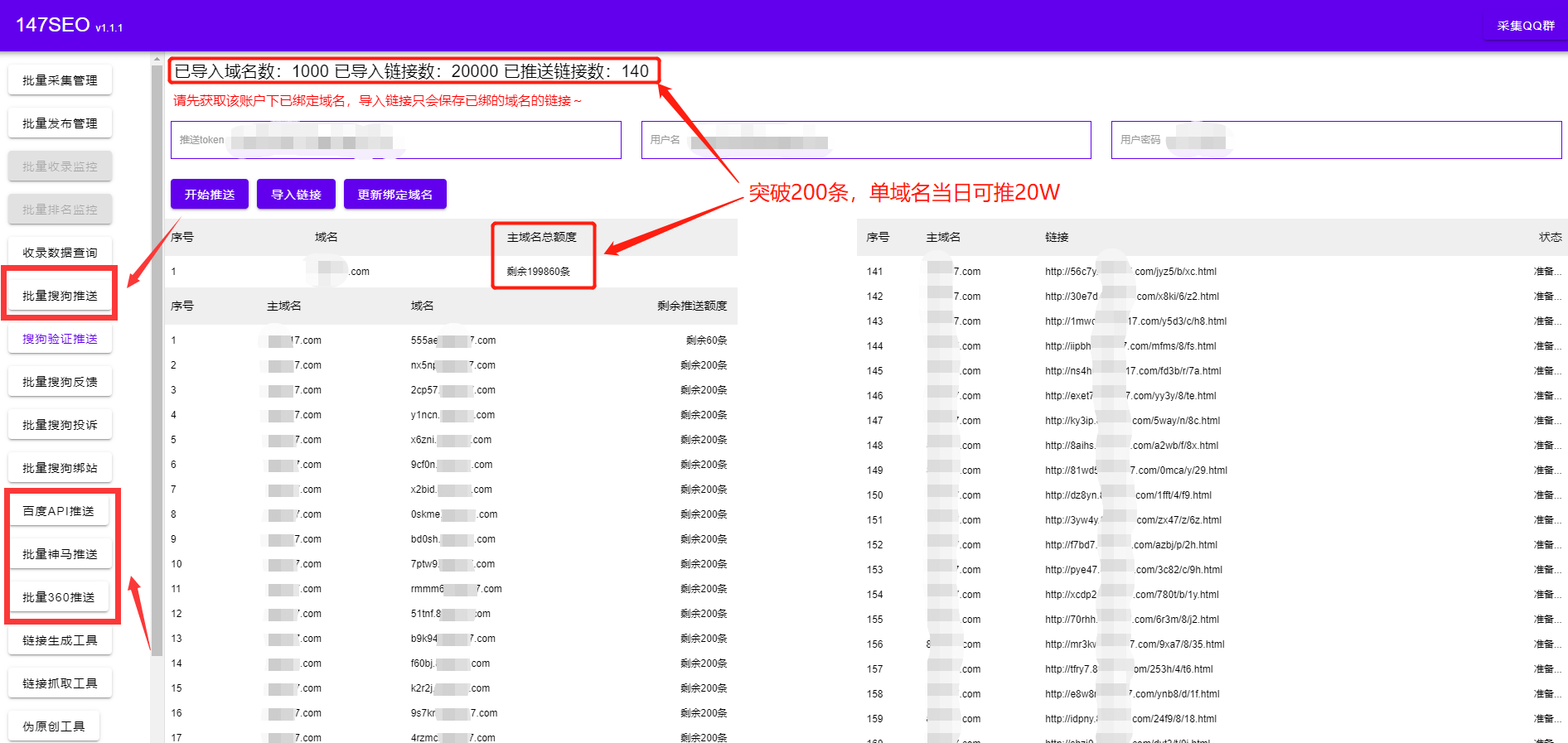Open 链接抓取工具

pyautogui.click(x=60, y=683)
